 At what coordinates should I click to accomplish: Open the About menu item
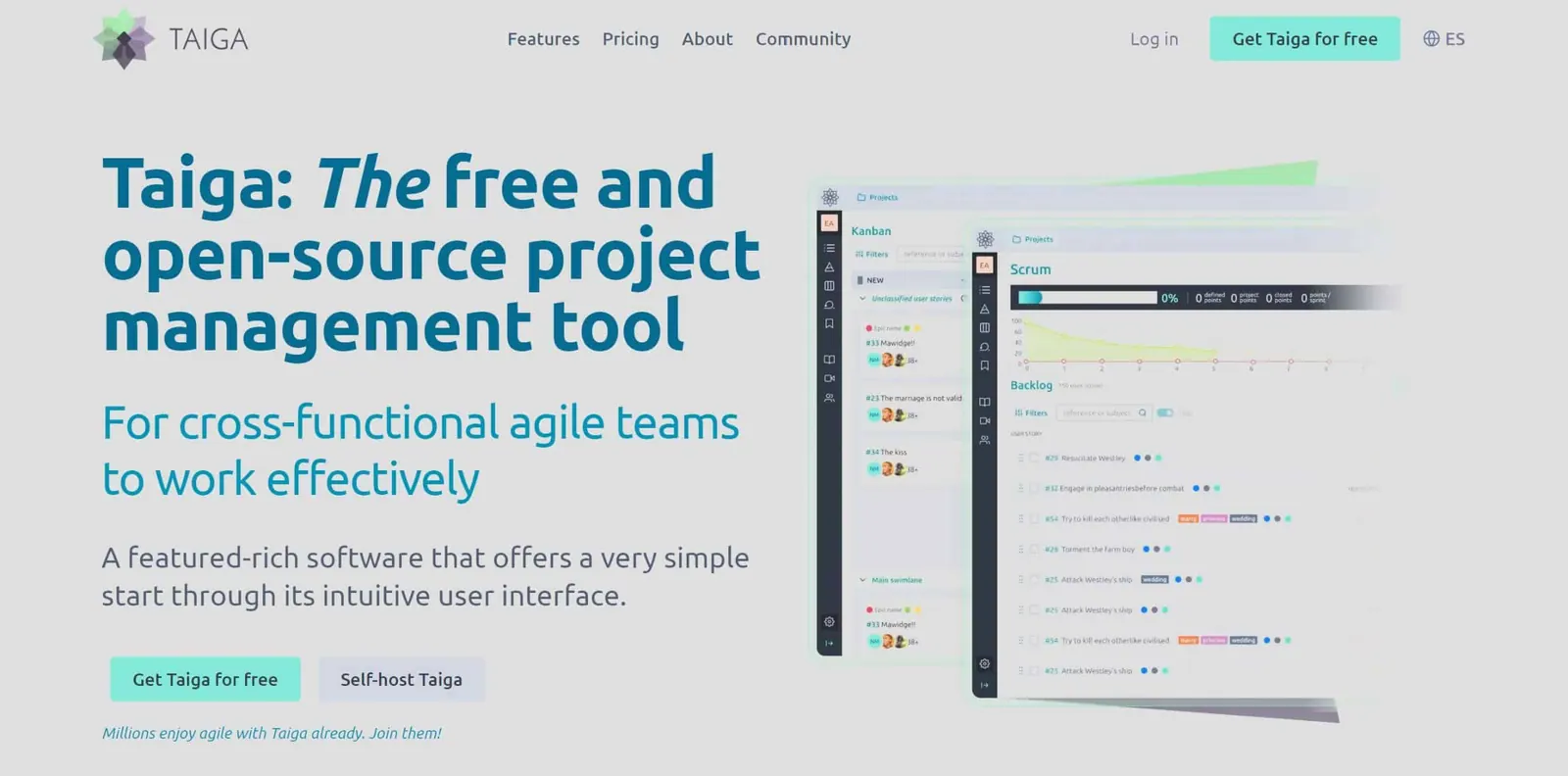[x=707, y=39]
